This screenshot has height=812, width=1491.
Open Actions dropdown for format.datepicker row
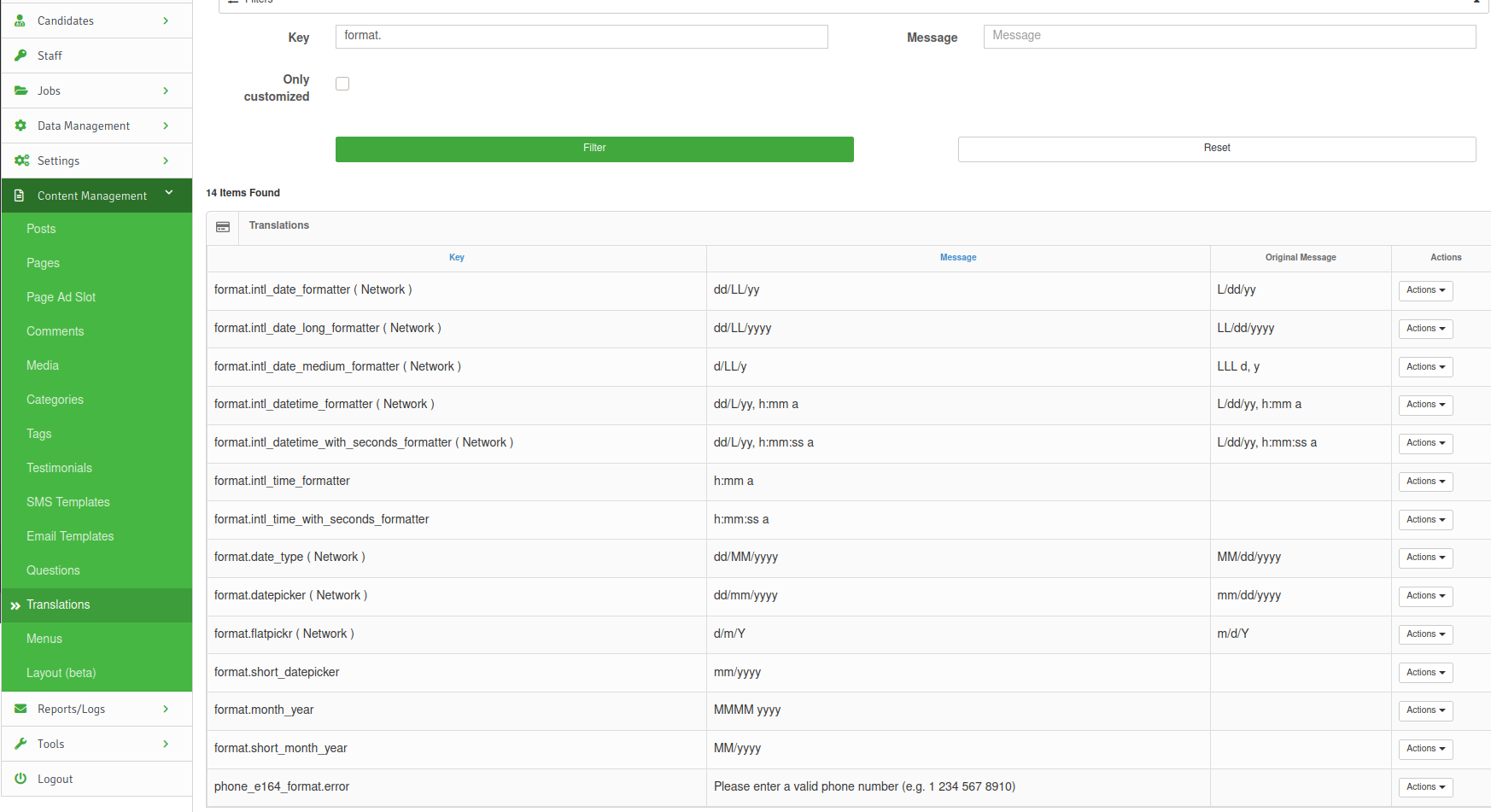click(x=1425, y=596)
